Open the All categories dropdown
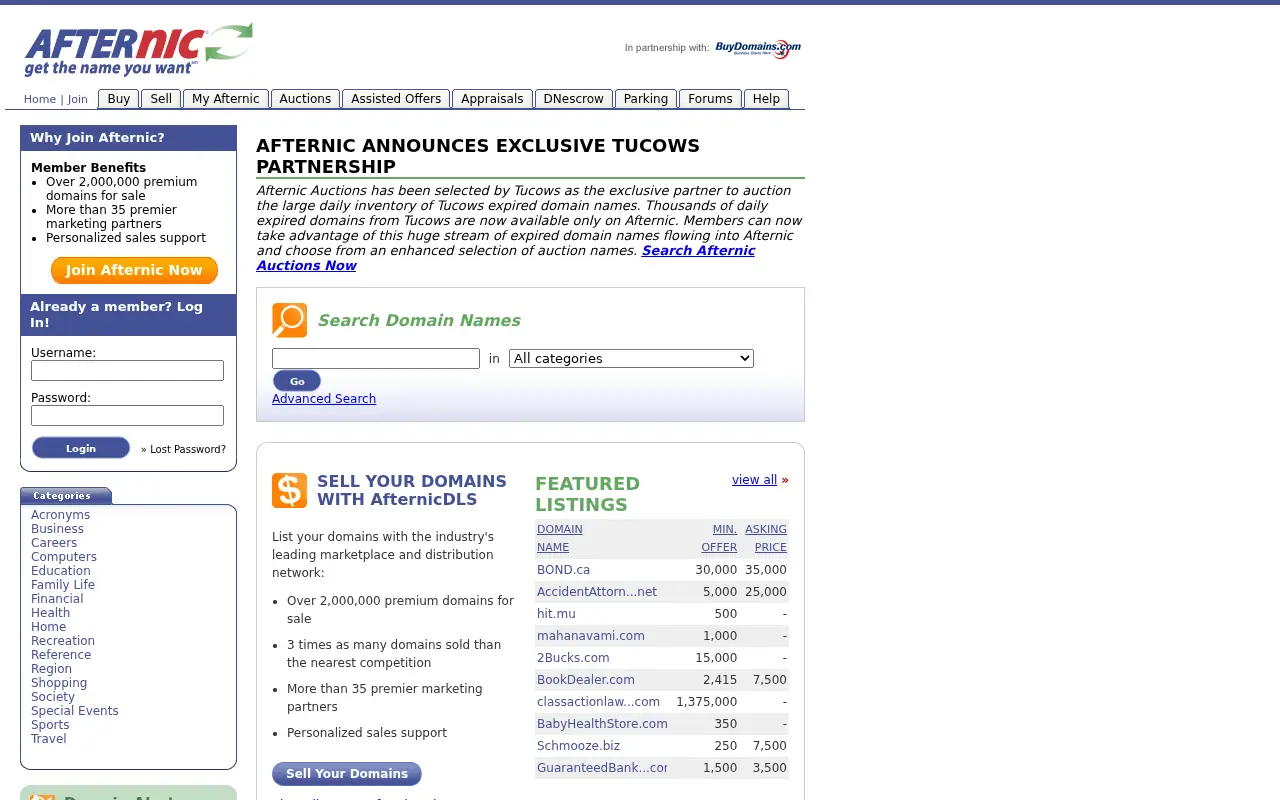The width and height of the screenshot is (1280, 800). tap(631, 358)
